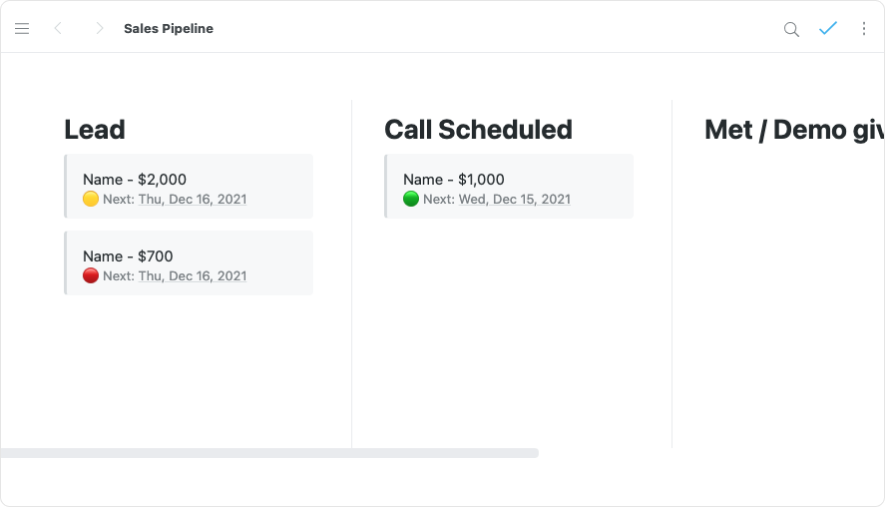Click the Wed, Dec 15, 2021 date
The image size is (885, 507).
point(516,199)
